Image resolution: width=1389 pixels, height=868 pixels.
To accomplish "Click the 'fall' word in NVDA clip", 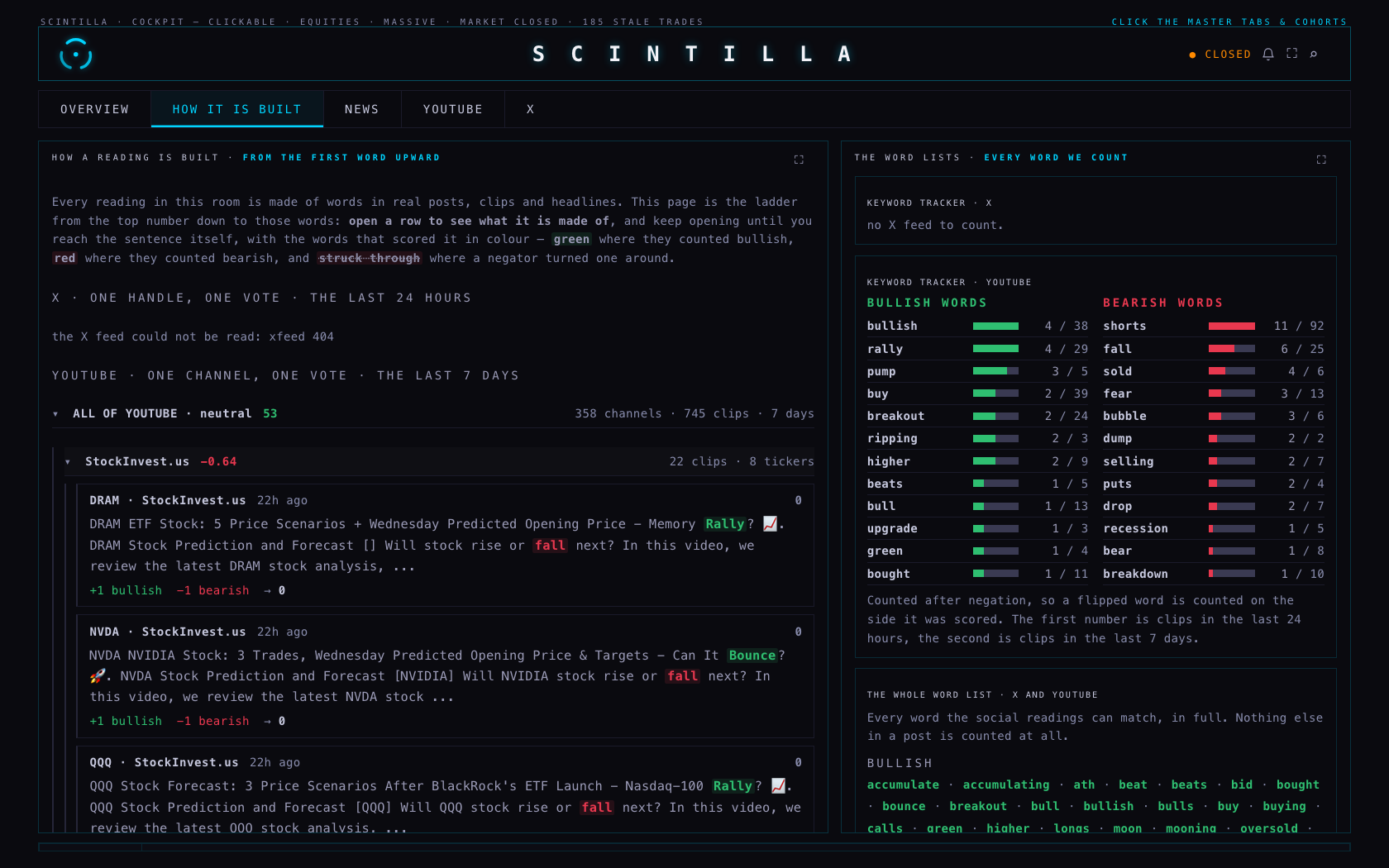I will (x=683, y=676).
